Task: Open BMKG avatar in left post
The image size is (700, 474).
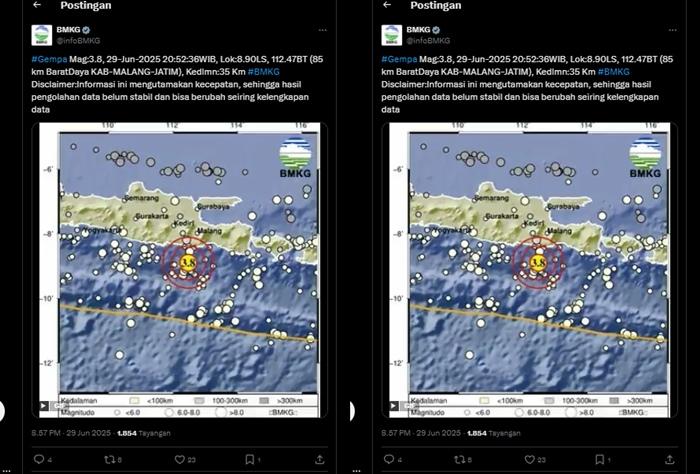Action: [42, 35]
